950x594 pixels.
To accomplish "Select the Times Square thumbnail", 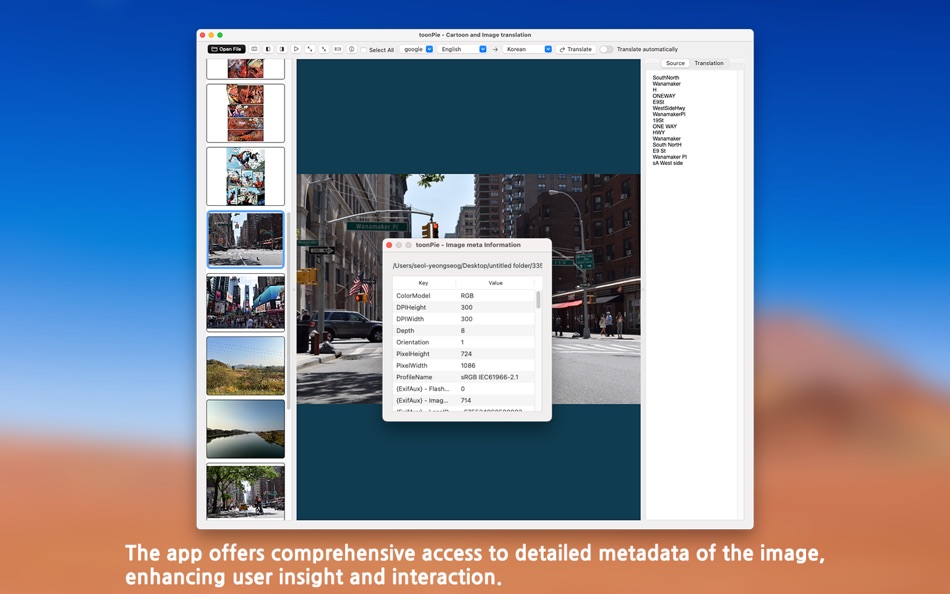I will [x=245, y=302].
